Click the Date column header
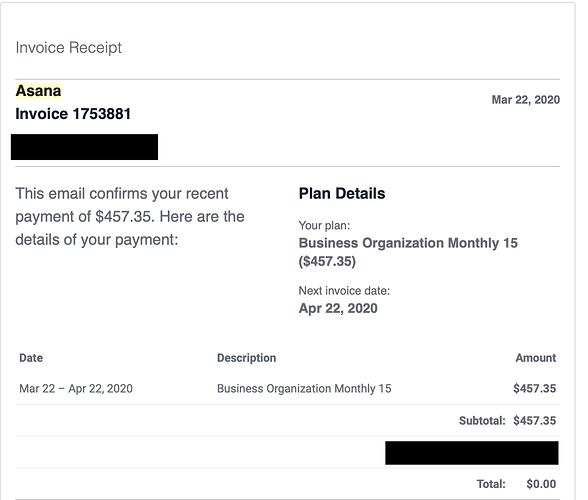This screenshot has width=588, height=500. [31, 358]
